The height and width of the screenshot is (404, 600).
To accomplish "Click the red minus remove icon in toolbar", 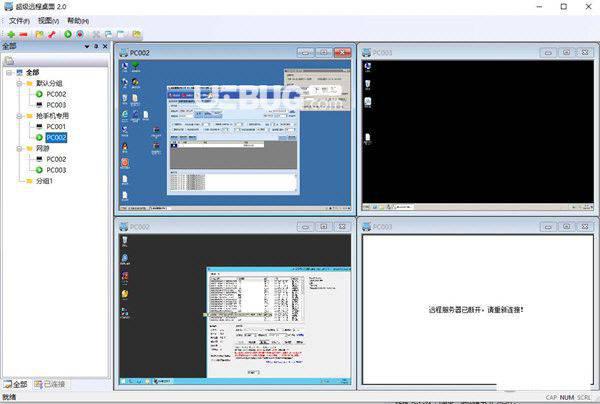I will point(24,34).
